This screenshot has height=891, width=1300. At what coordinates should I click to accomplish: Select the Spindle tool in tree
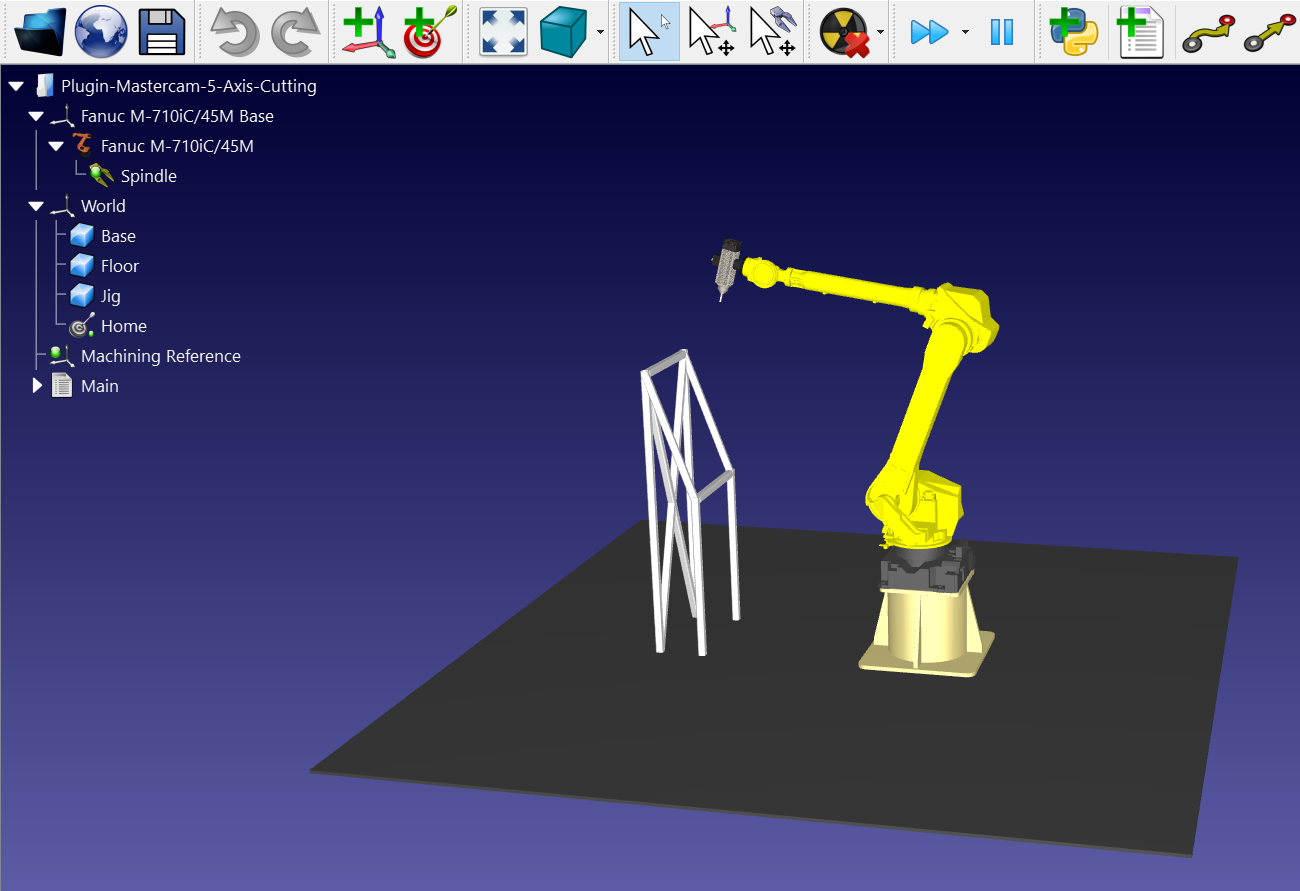tap(148, 176)
